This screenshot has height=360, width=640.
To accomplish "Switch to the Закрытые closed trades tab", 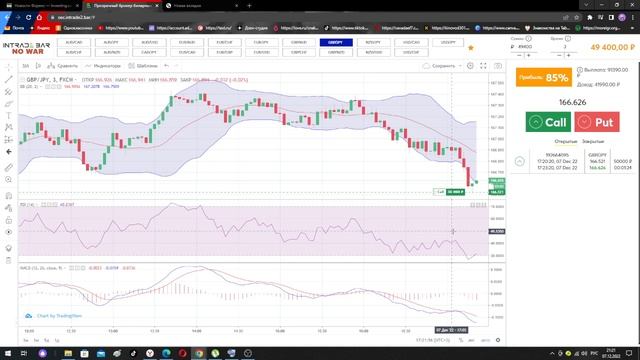I will [x=593, y=141].
